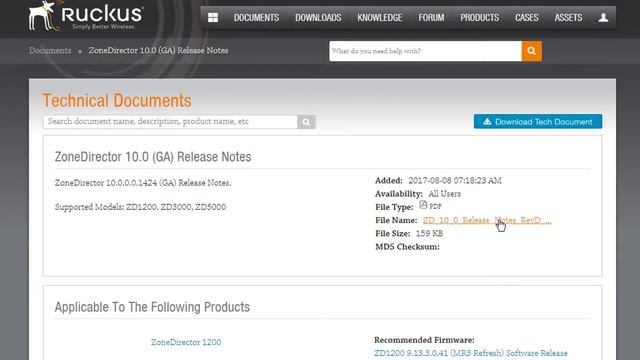The width and height of the screenshot is (640, 360).
Task: Open the ZD_10_0_Release_Notes_RevD file link
Action: coord(487,220)
